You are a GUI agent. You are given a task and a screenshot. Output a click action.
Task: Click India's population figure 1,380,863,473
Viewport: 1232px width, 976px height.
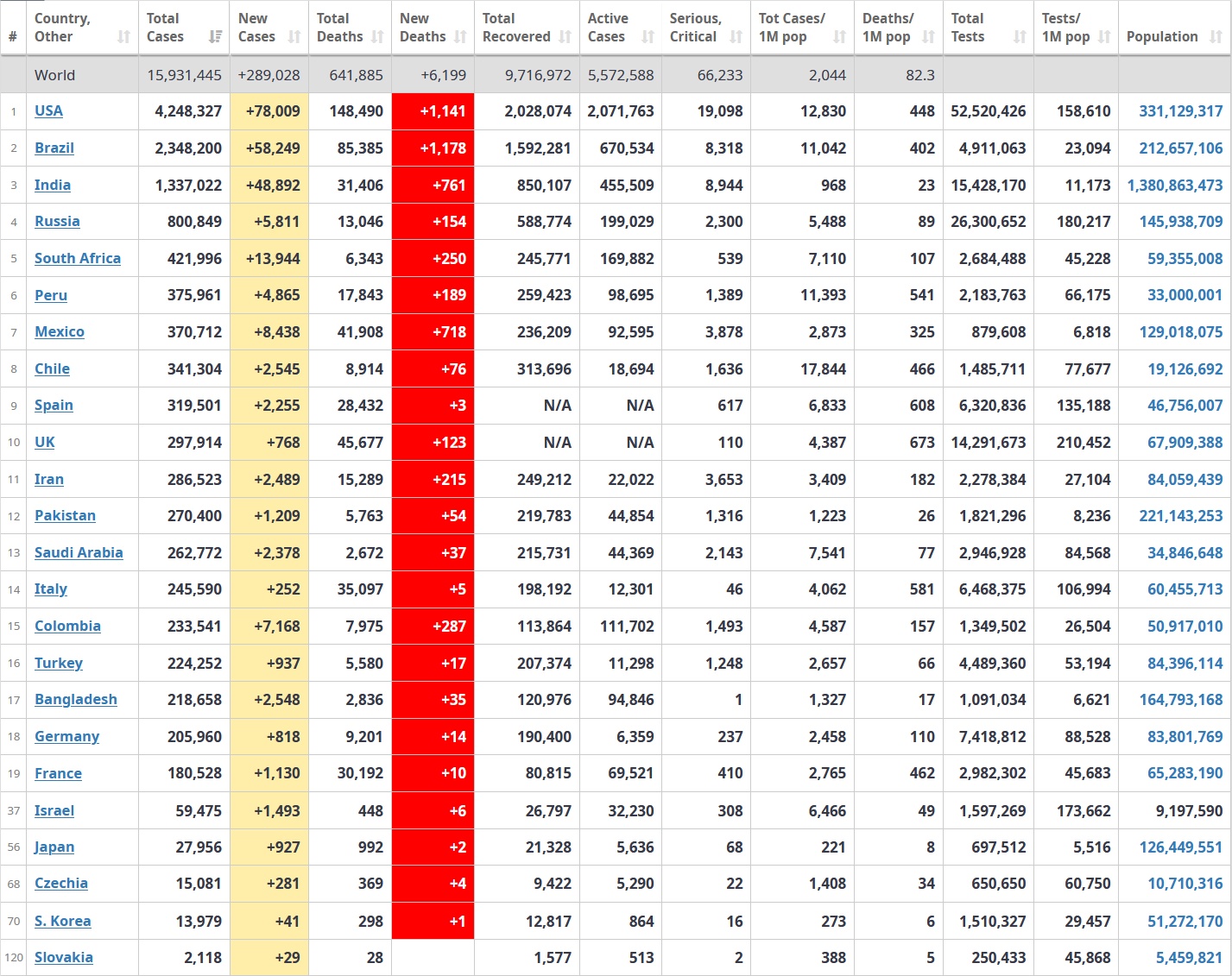pyautogui.click(x=1174, y=185)
